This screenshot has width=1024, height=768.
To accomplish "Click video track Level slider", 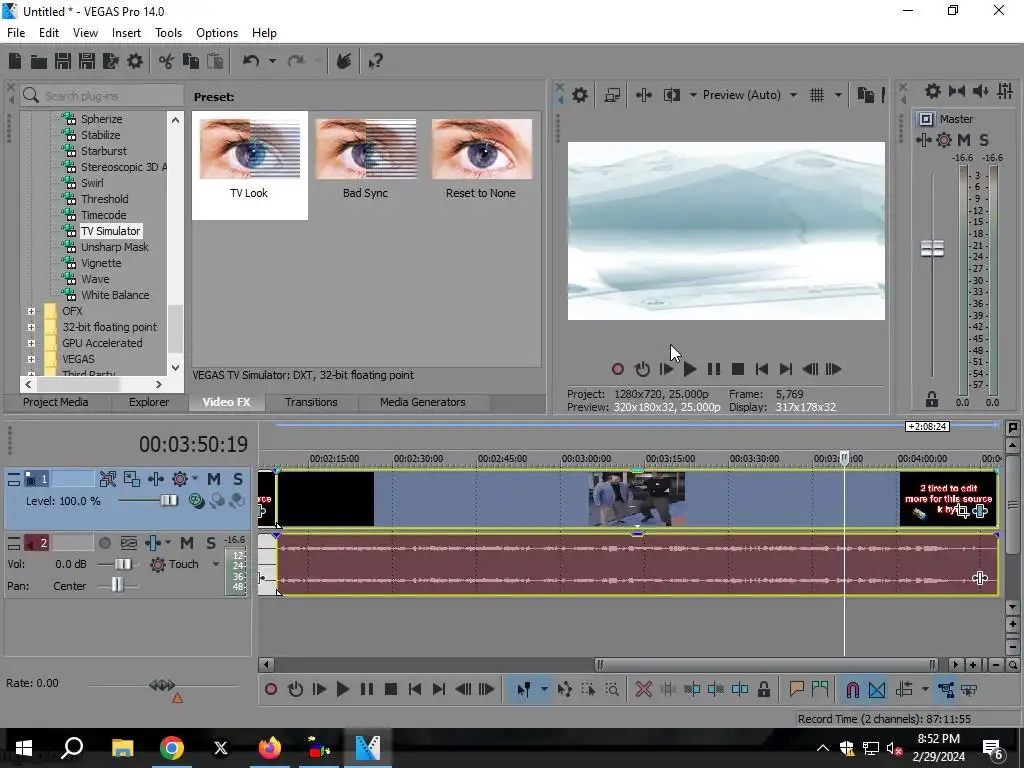I will point(168,501).
